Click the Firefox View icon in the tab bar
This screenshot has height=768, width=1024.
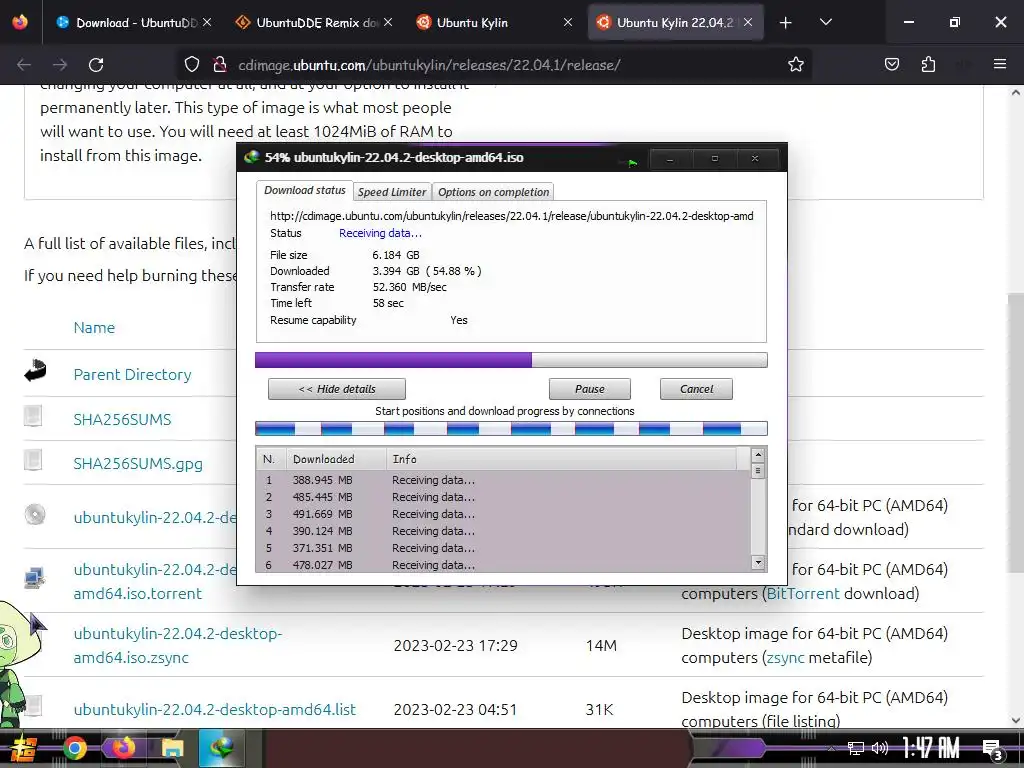tap(20, 22)
